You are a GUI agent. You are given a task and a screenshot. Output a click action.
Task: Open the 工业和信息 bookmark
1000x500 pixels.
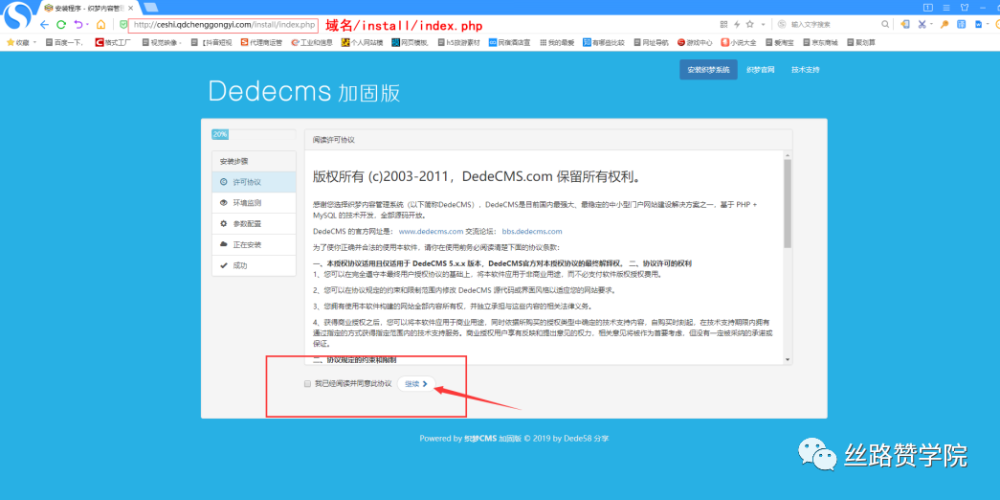(x=312, y=43)
